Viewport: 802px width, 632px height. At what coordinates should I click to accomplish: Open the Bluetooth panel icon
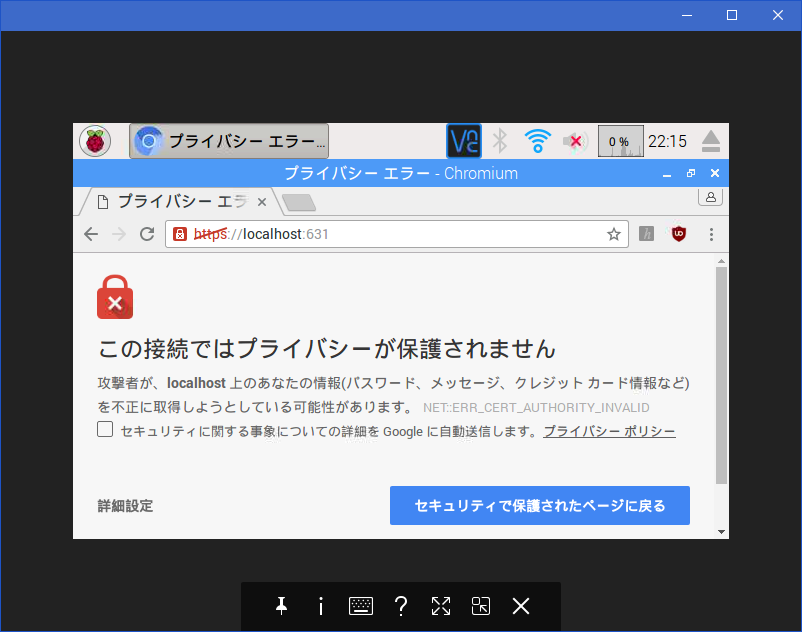pos(499,140)
